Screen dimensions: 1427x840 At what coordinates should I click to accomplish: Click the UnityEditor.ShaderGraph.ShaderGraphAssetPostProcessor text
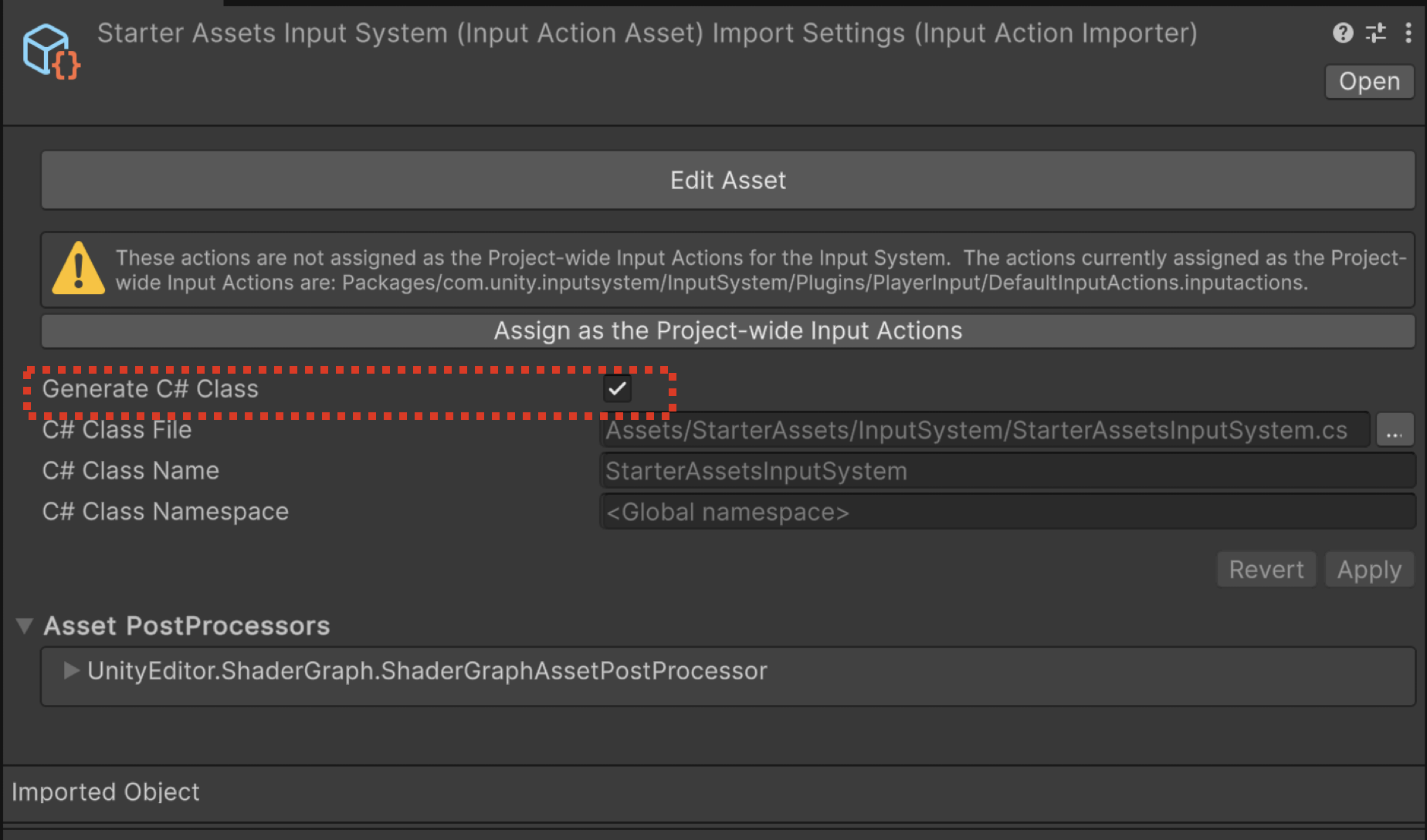[x=427, y=670]
